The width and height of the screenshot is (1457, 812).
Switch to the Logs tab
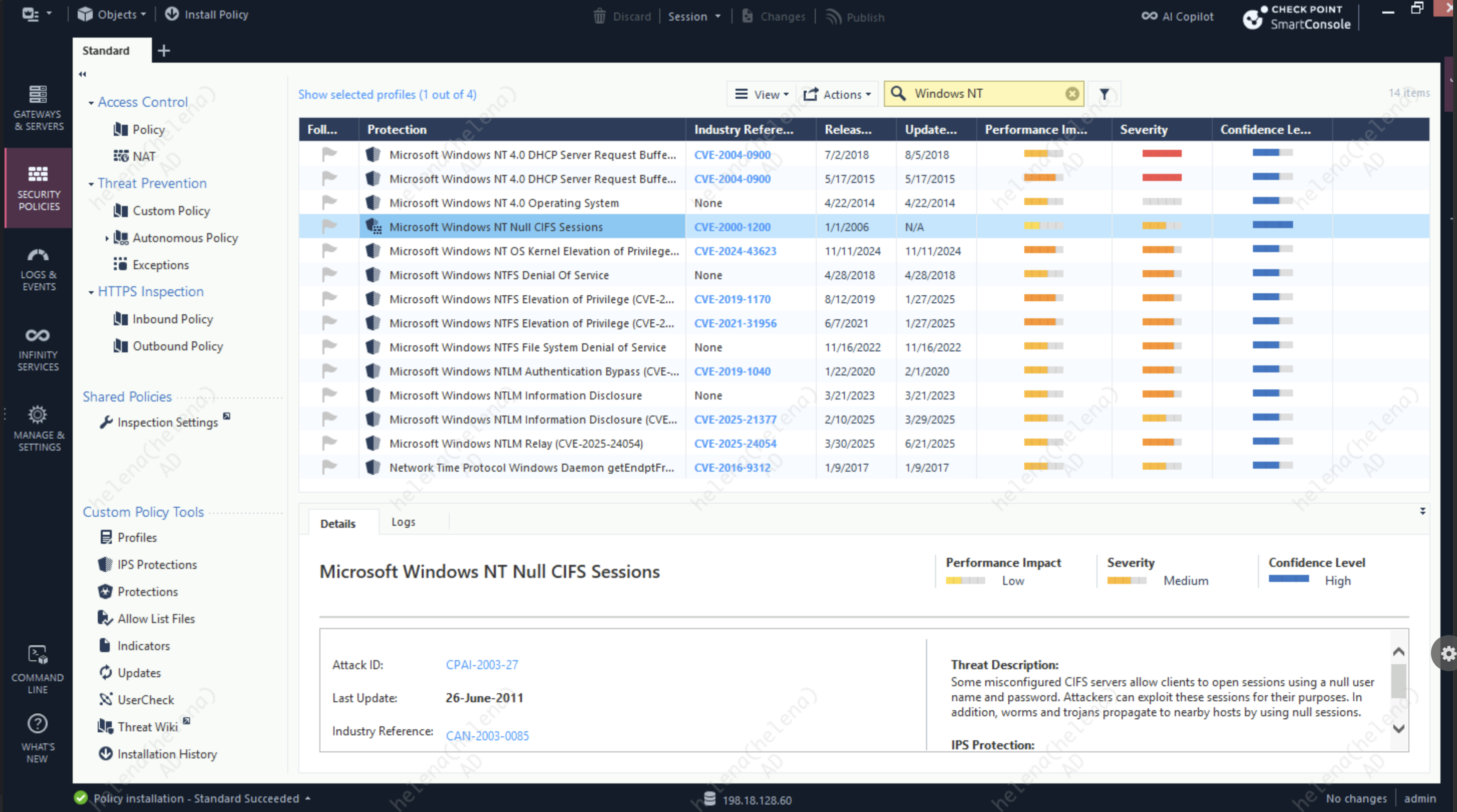403,522
